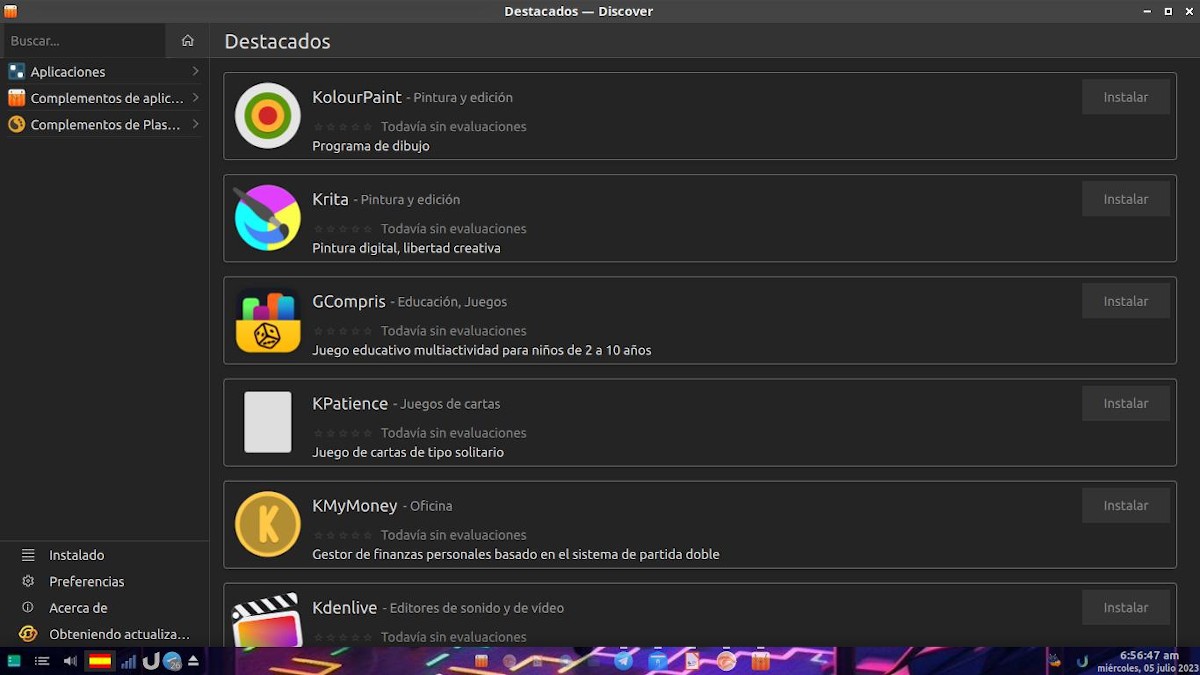Screen dimensions: 1200x675
Task: Install Krita
Action: click(1126, 199)
